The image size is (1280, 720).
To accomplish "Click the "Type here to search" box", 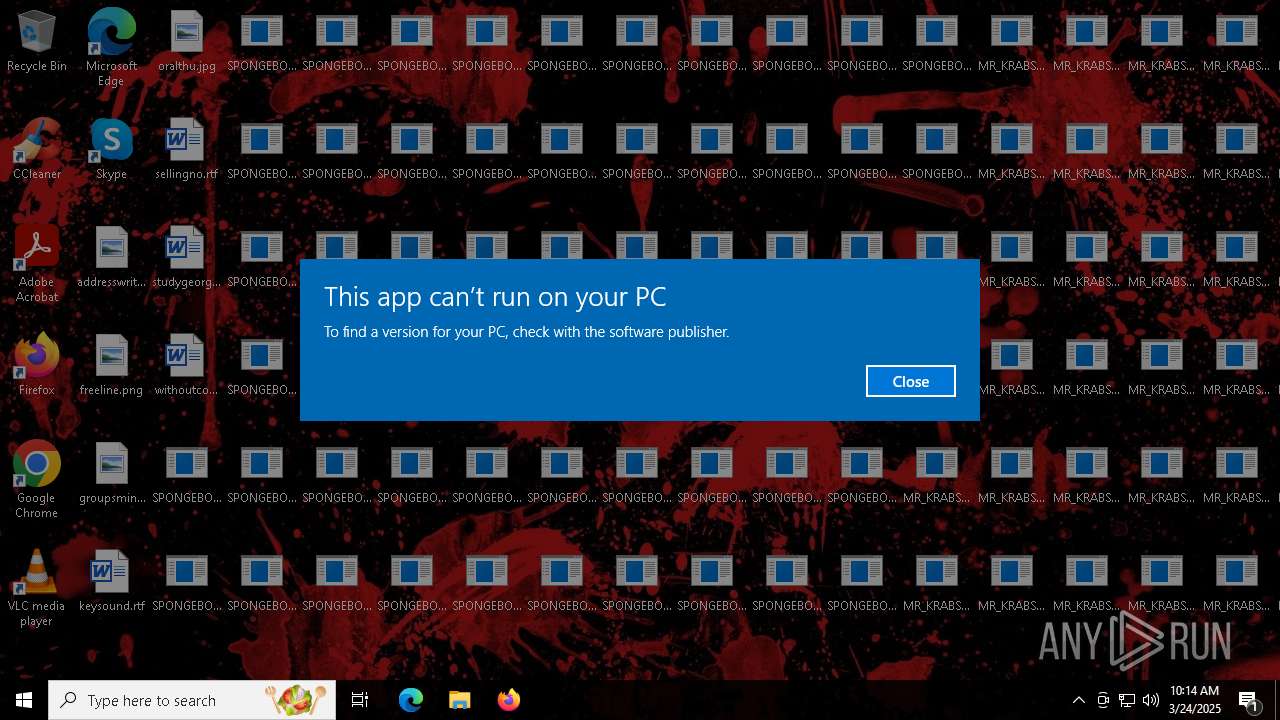I will tap(192, 700).
